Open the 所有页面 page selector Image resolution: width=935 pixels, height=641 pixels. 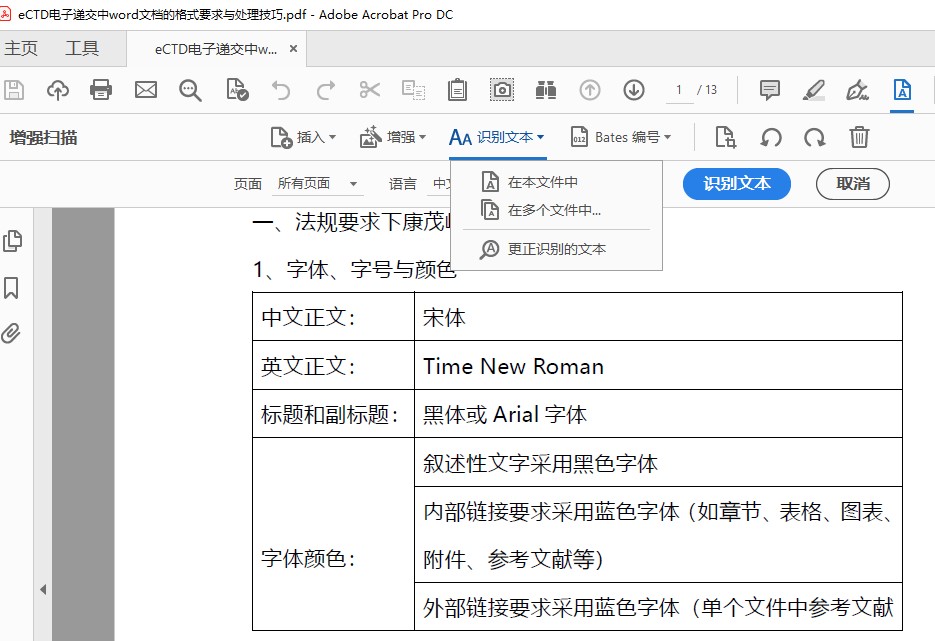(318, 184)
